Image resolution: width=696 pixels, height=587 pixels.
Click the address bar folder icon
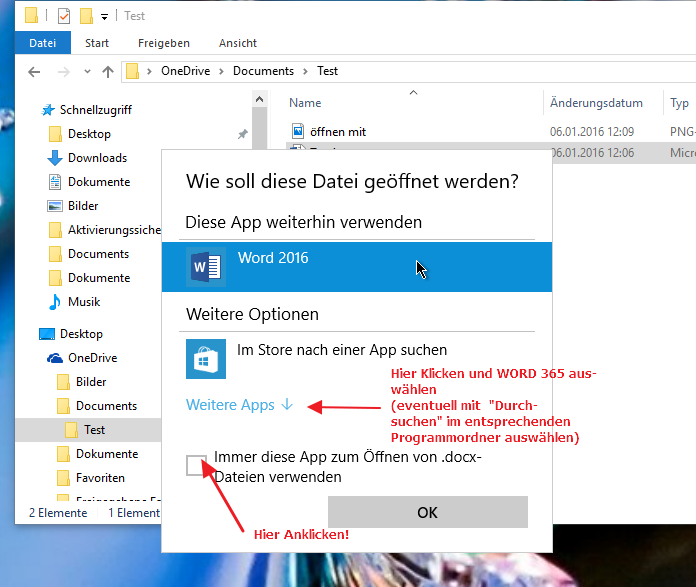[132, 71]
